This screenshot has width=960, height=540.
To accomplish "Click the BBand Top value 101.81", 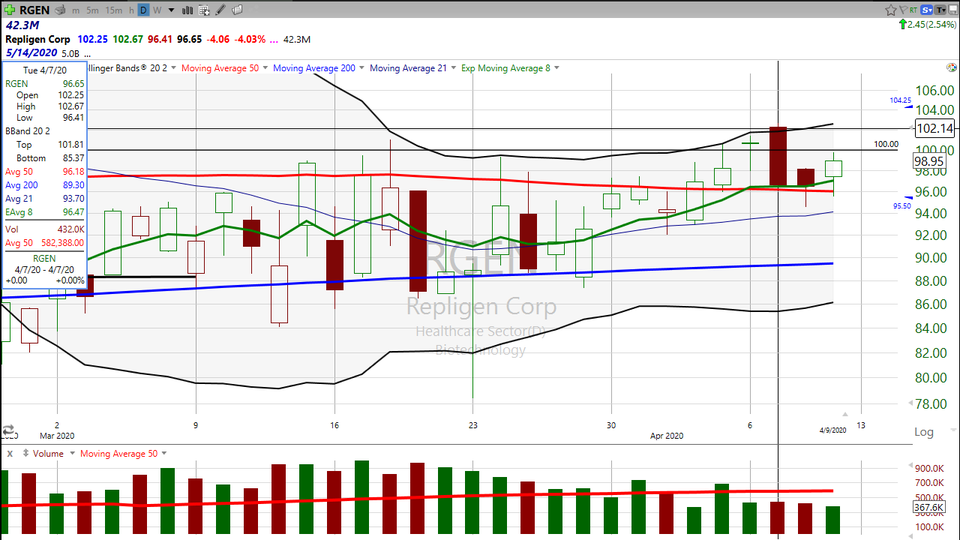I will pos(71,145).
